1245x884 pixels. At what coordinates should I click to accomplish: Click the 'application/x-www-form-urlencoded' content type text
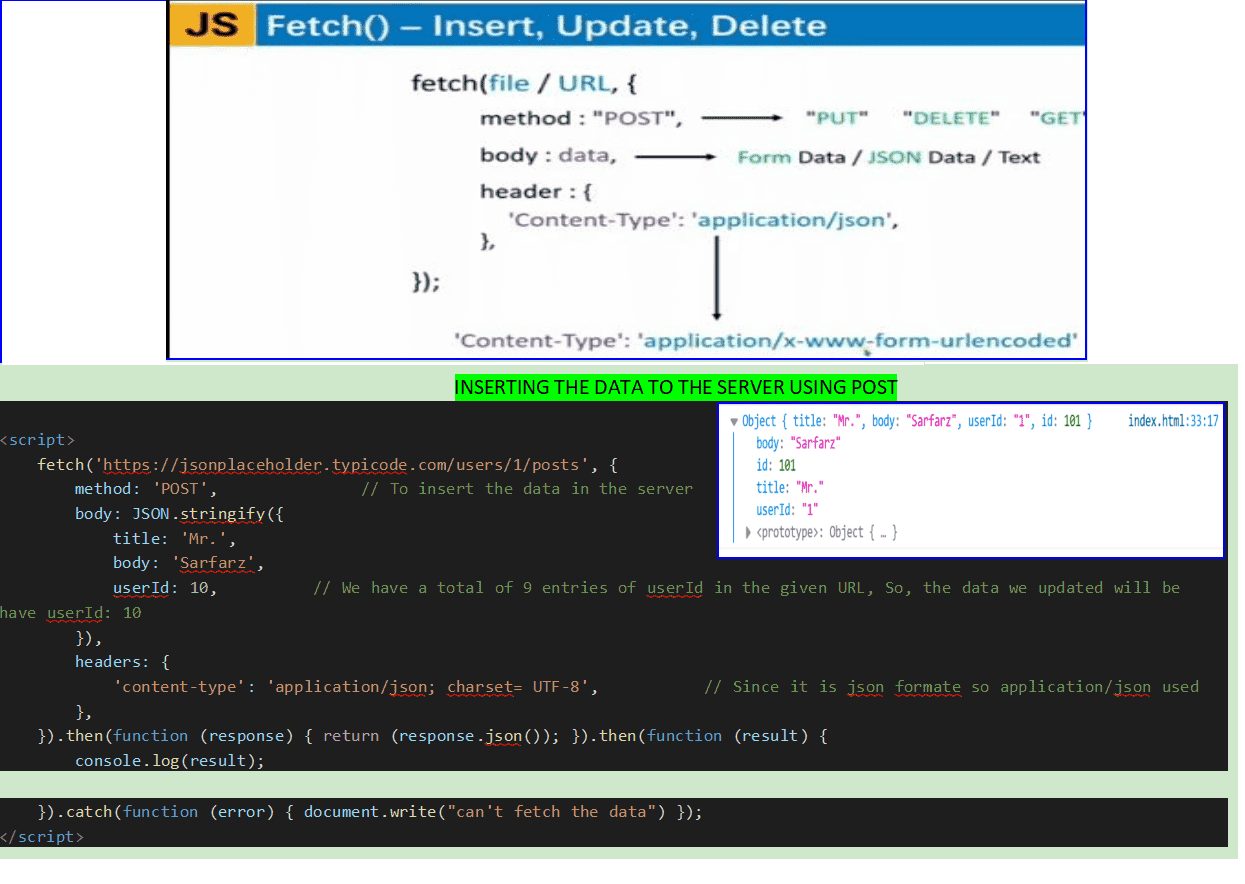tap(860, 341)
